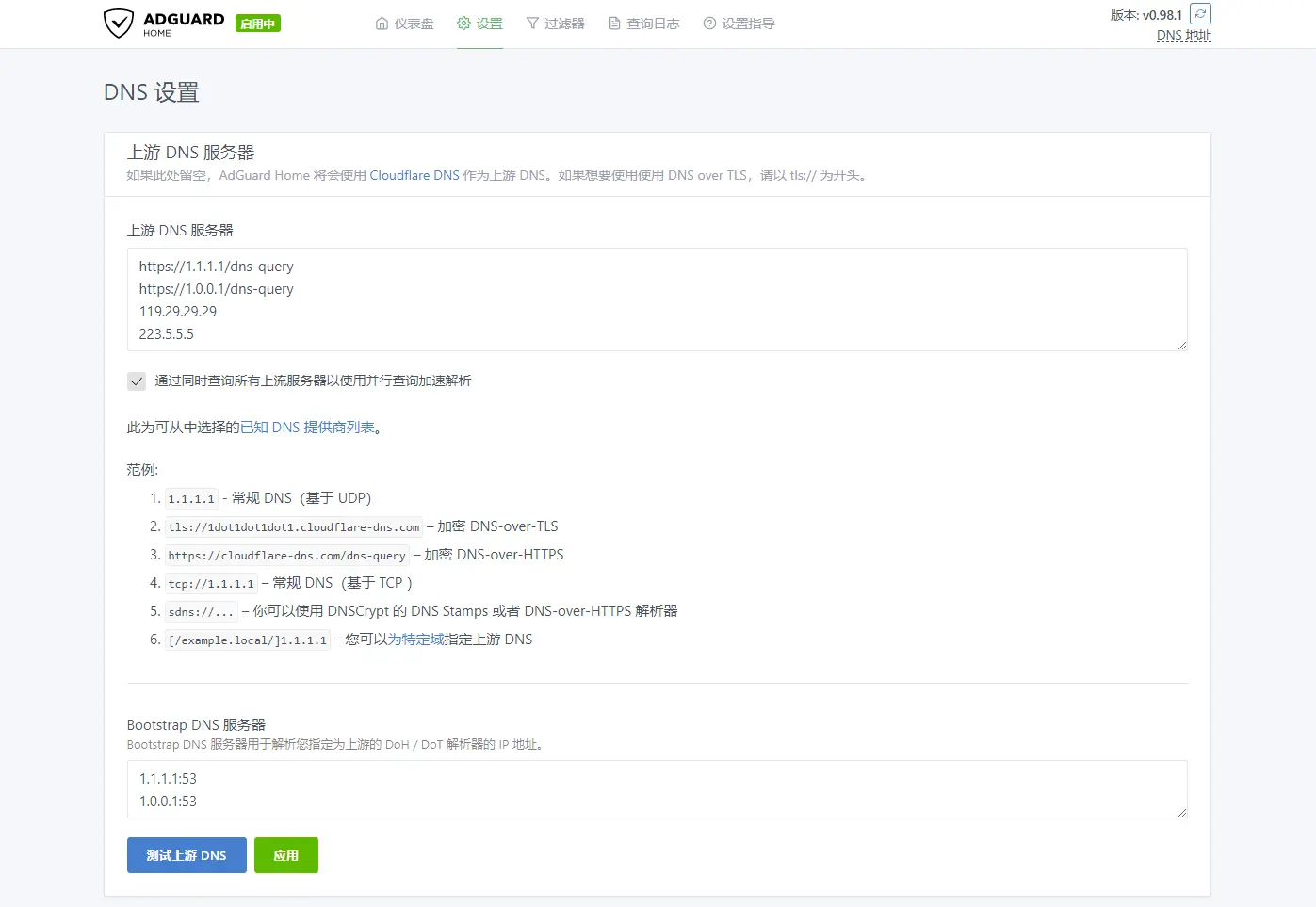Click the sdns://... example code
Screen dimensions: 1316x907
point(201,612)
